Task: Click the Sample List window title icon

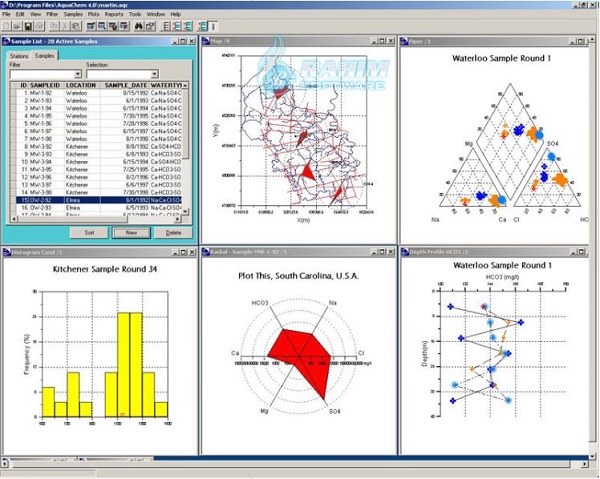Action: tap(7, 41)
